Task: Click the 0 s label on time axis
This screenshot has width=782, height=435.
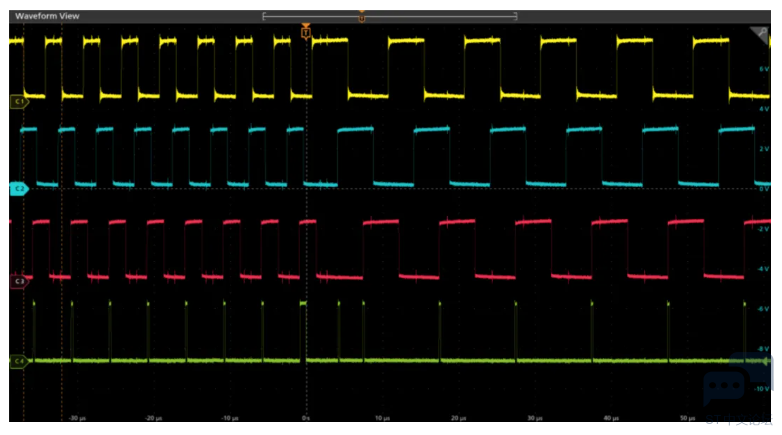Action: [x=306, y=418]
